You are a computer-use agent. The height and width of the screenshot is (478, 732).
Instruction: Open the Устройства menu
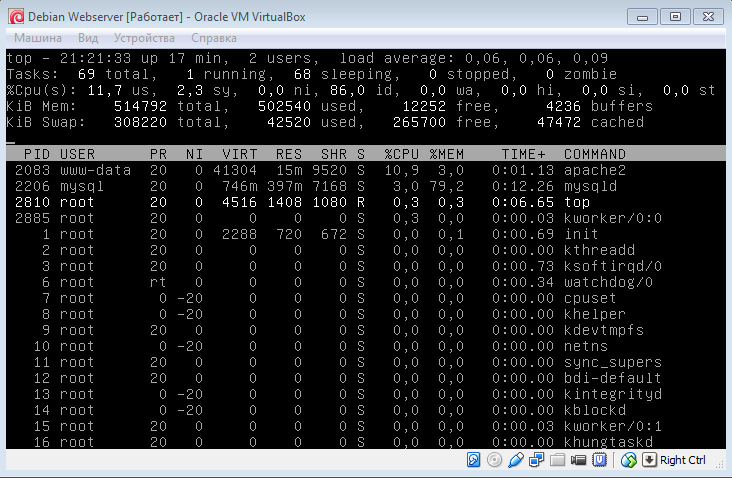pos(144,38)
